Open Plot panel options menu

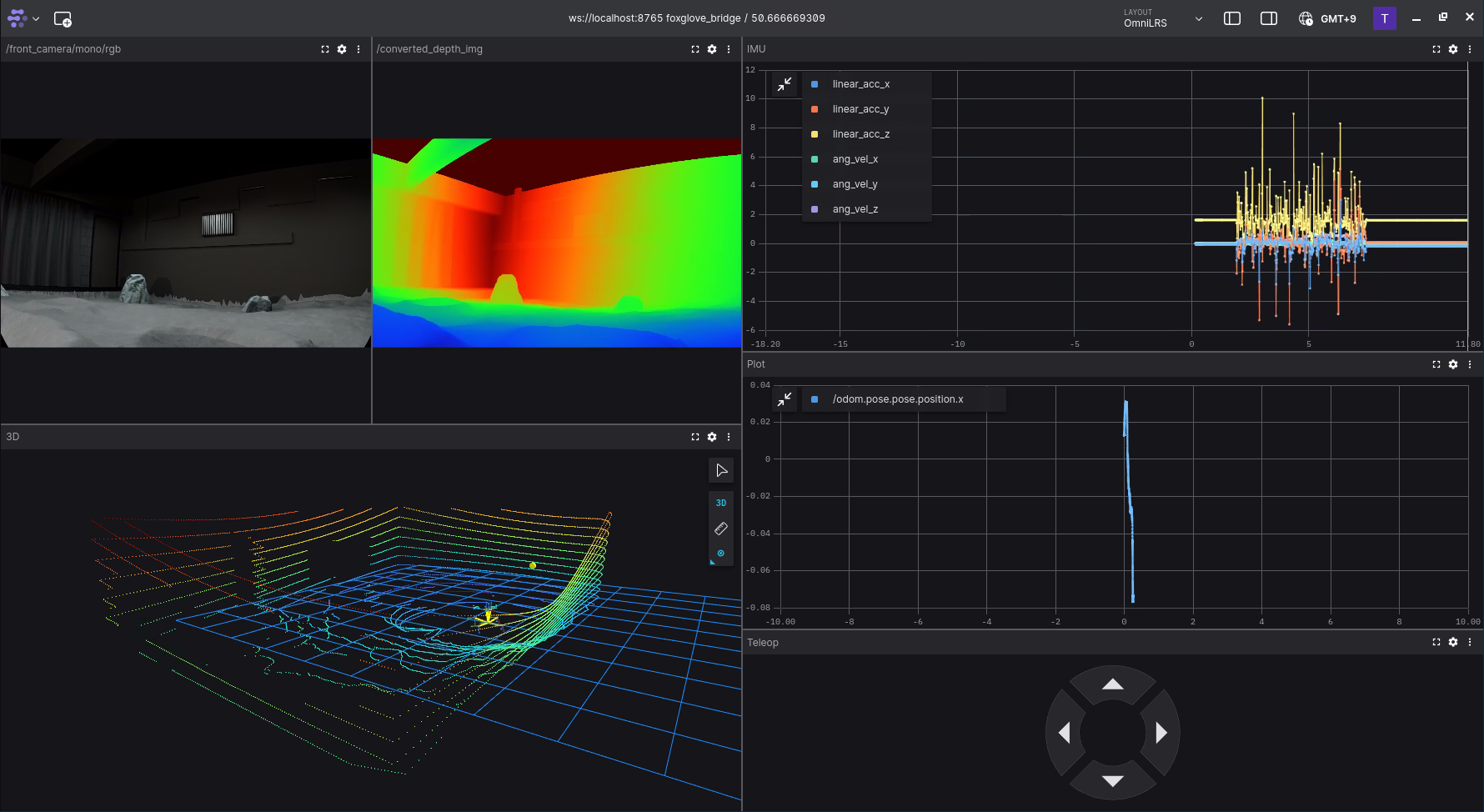(1470, 364)
